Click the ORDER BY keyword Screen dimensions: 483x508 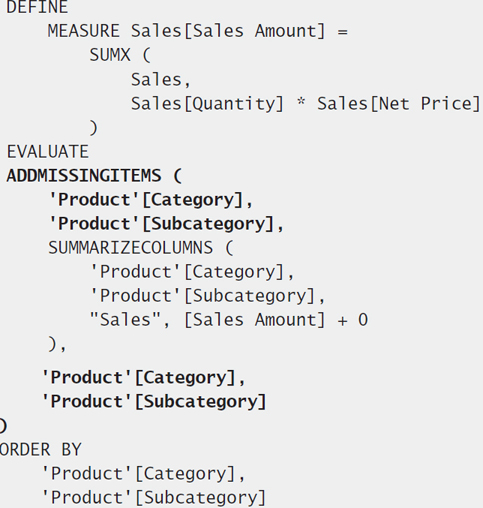click(40, 450)
